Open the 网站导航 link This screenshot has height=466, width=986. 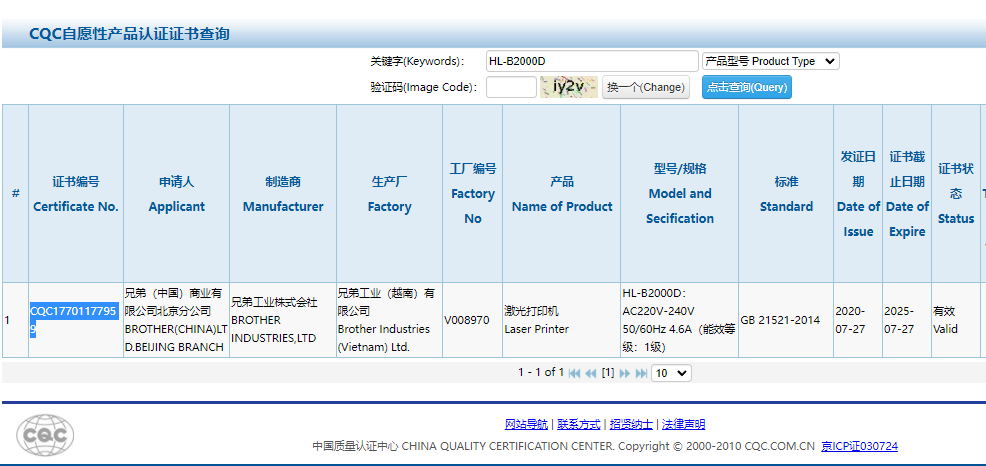point(526,424)
